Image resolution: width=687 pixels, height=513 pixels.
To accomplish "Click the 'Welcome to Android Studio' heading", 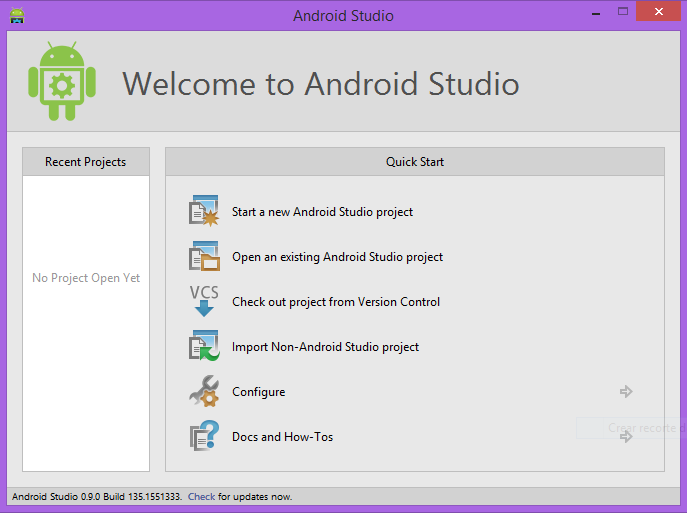I will click(x=321, y=84).
